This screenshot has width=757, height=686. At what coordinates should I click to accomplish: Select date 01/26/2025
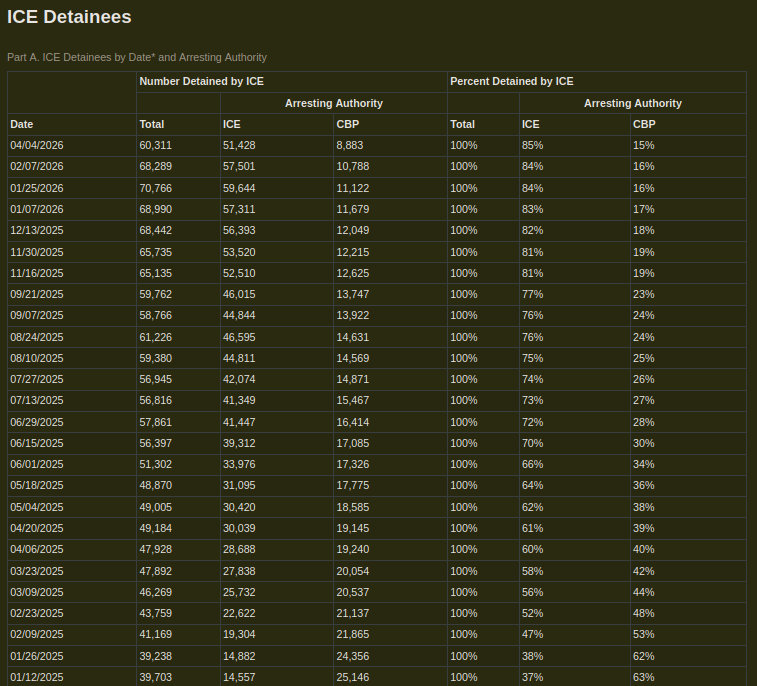pos(37,657)
